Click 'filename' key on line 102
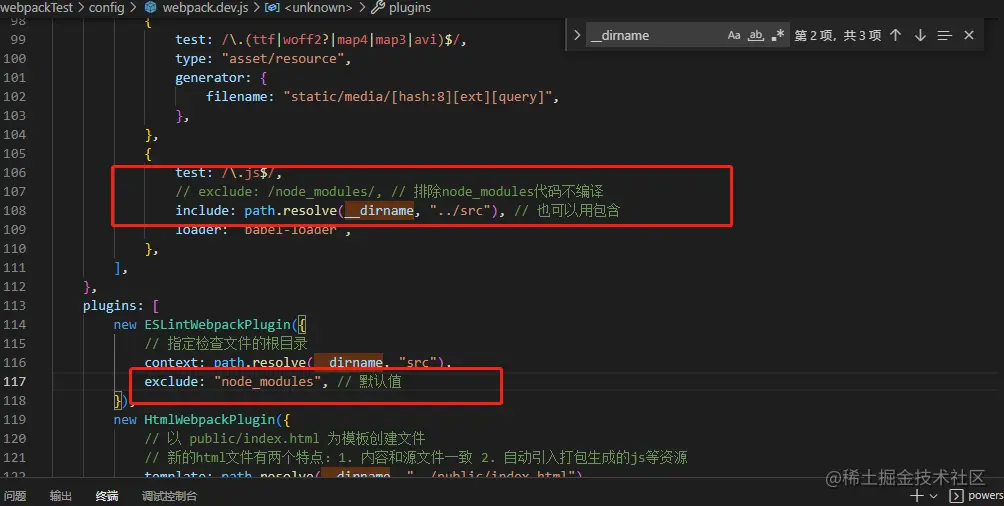Screen dimensions: 1004x506 236,97
